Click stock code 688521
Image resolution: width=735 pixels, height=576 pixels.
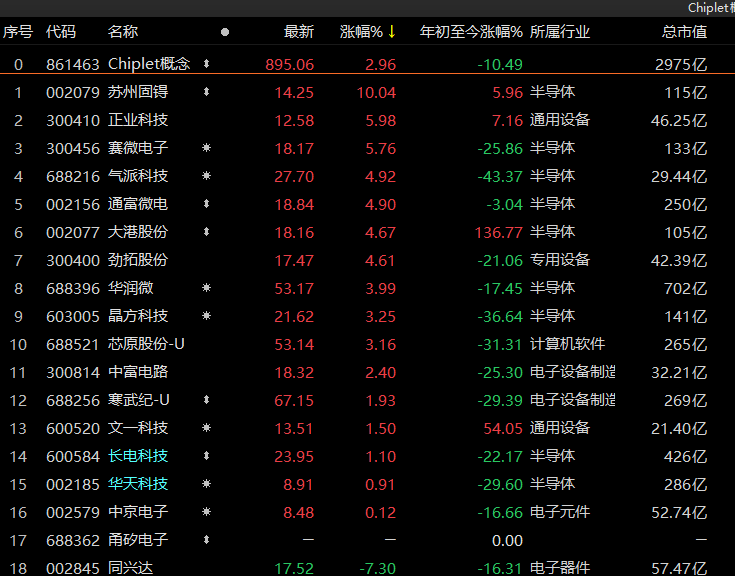click(x=73, y=344)
